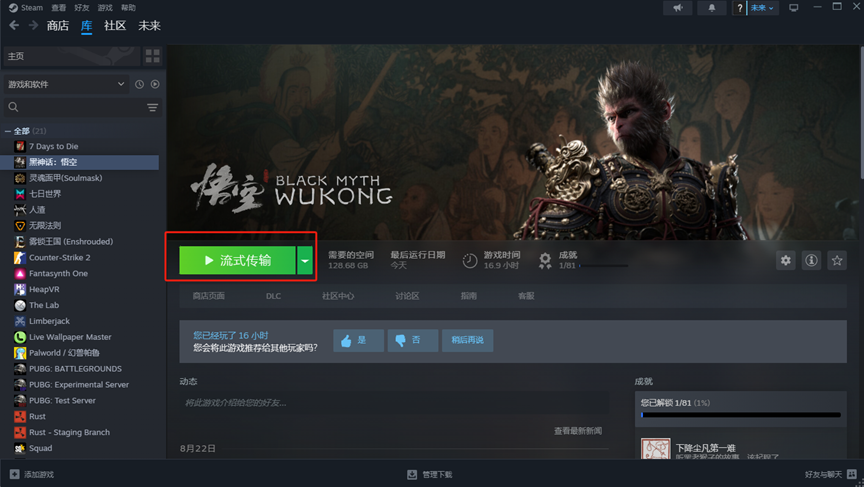Open the Games and Software dropdown
The width and height of the screenshot is (864, 487).
[x=66, y=84]
